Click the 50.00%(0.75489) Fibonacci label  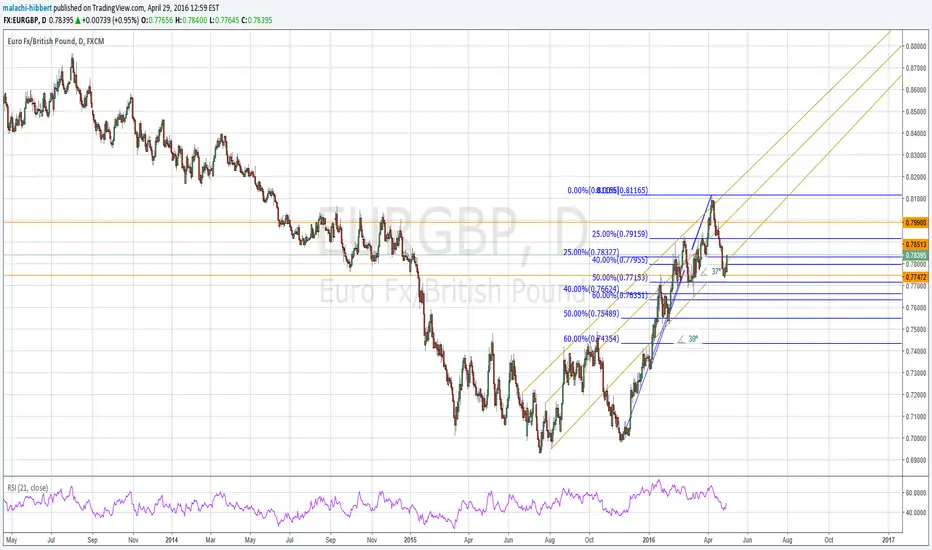tap(591, 313)
